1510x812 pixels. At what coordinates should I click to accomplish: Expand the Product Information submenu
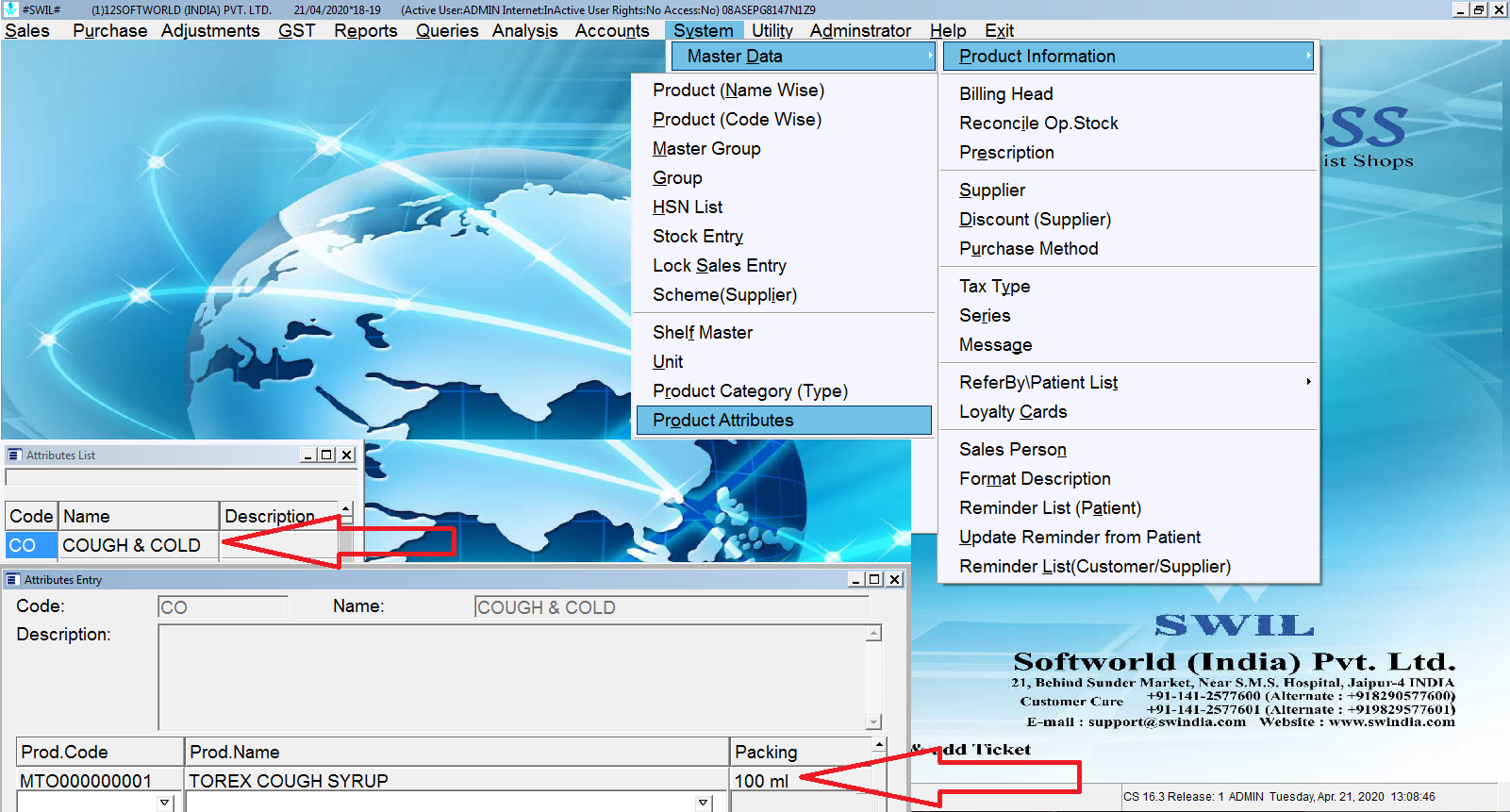(1129, 57)
